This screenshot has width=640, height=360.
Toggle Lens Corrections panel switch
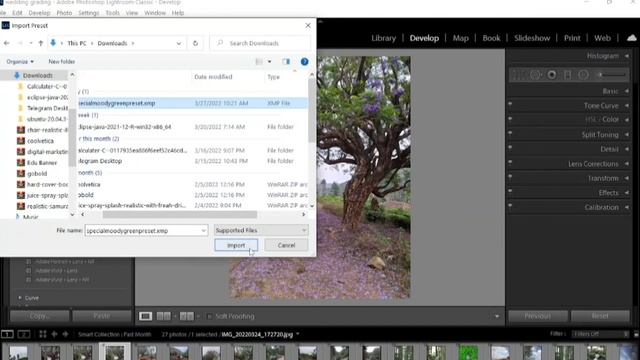(x=510, y=162)
